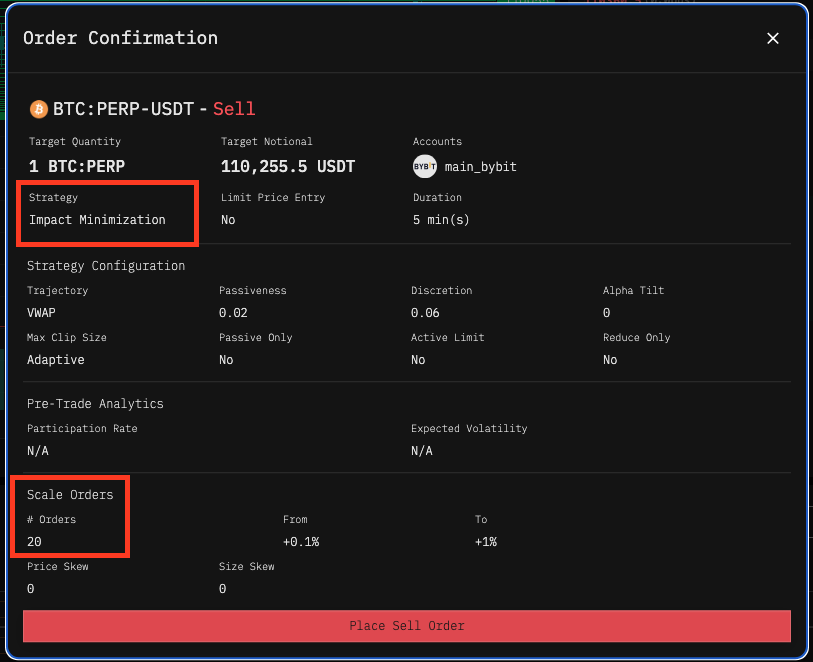Screen dimensions: 813x662
Task: Click the orange Bitcoin icon
Action: (38, 108)
